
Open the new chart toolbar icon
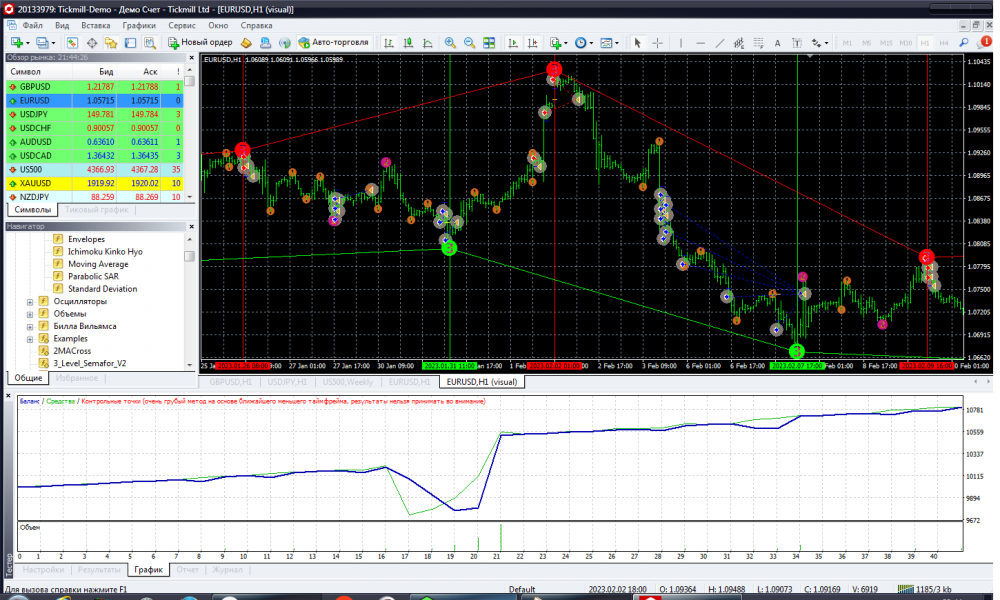coord(16,43)
